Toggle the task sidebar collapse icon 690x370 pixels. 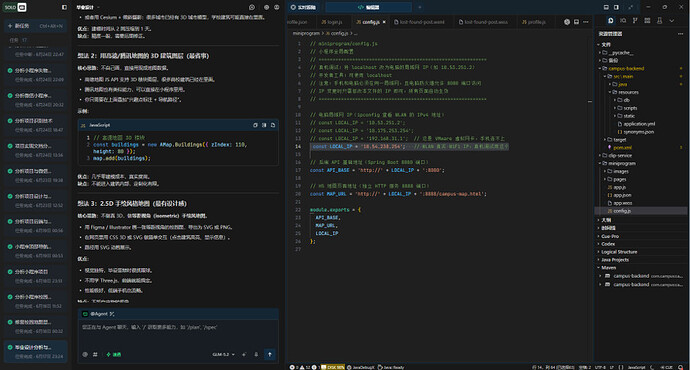coord(64,7)
